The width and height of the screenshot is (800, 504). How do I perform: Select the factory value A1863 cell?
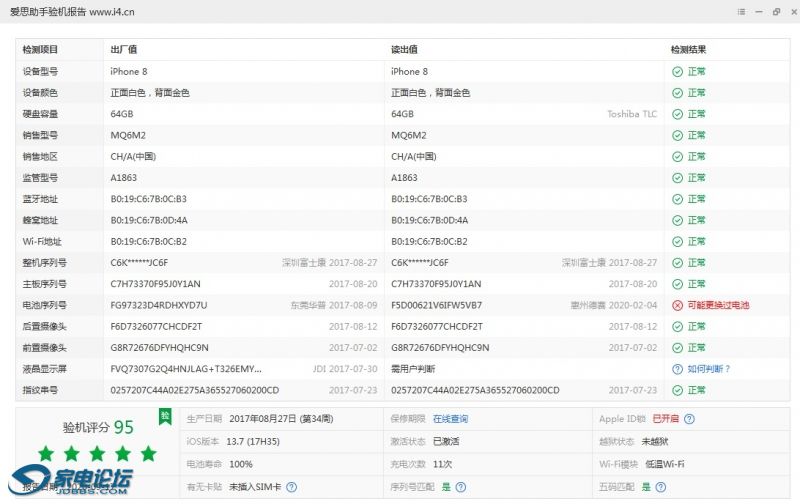point(123,178)
